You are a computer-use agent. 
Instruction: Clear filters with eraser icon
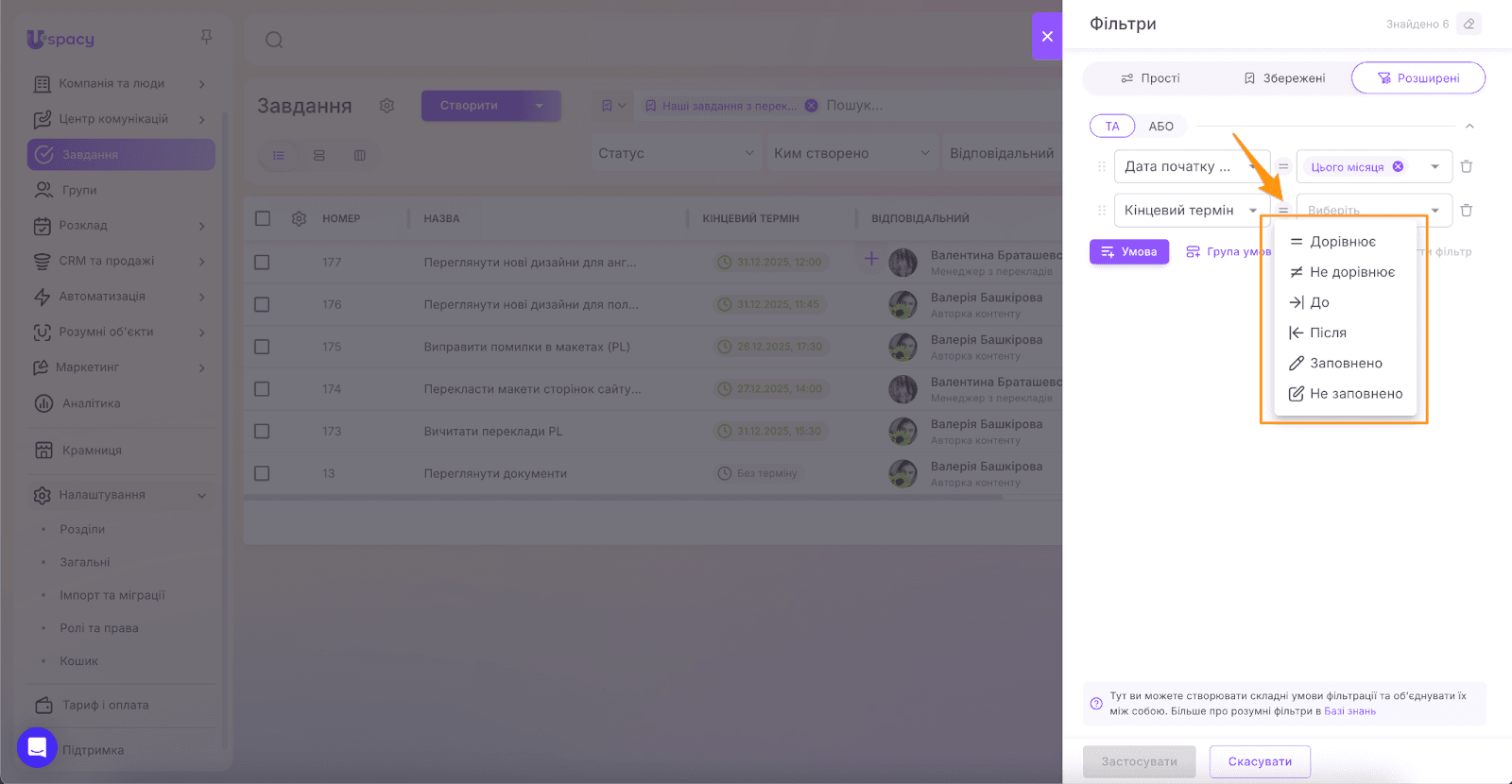(1469, 24)
